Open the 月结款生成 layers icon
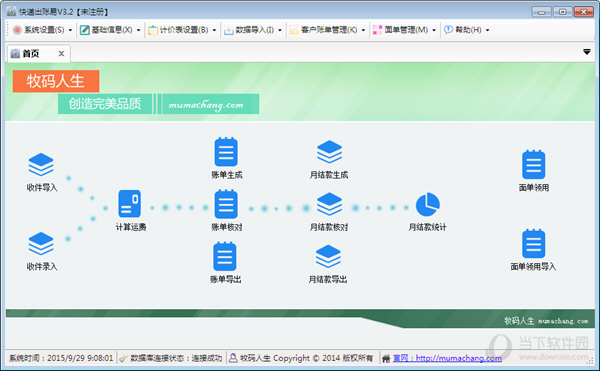The width and height of the screenshot is (600, 371). click(329, 152)
